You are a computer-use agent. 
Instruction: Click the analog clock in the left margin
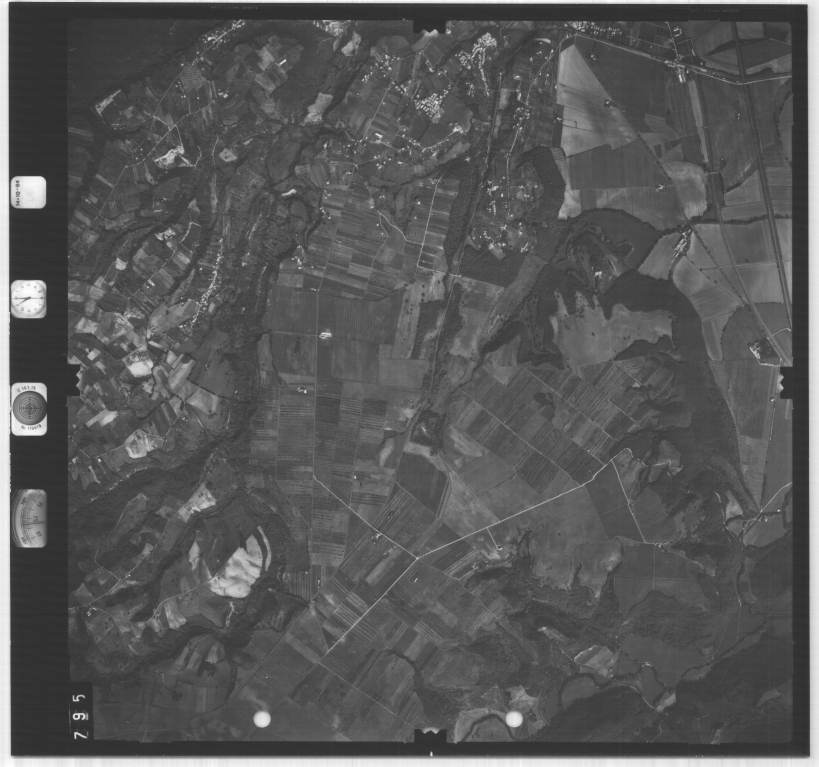[28, 298]
